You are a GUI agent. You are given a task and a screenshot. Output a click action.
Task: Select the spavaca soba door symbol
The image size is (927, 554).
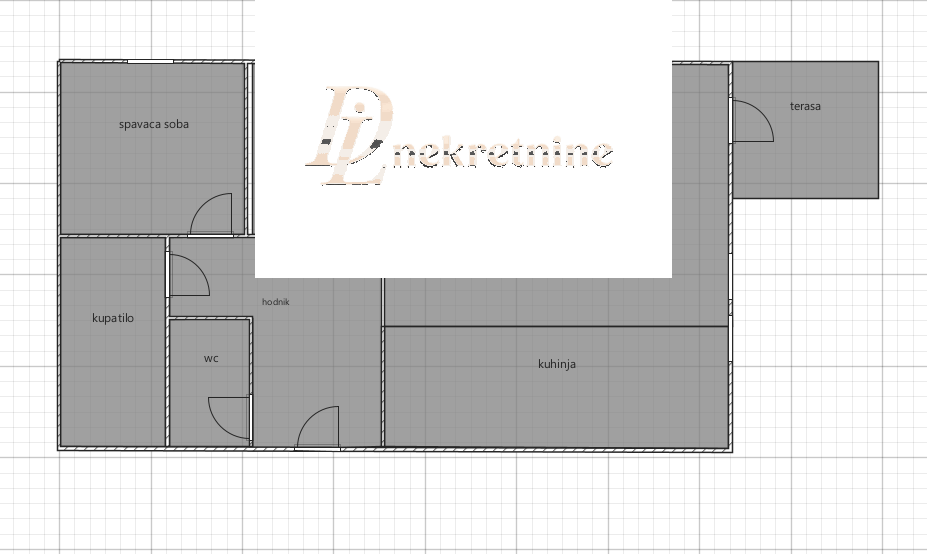(211, 214)
